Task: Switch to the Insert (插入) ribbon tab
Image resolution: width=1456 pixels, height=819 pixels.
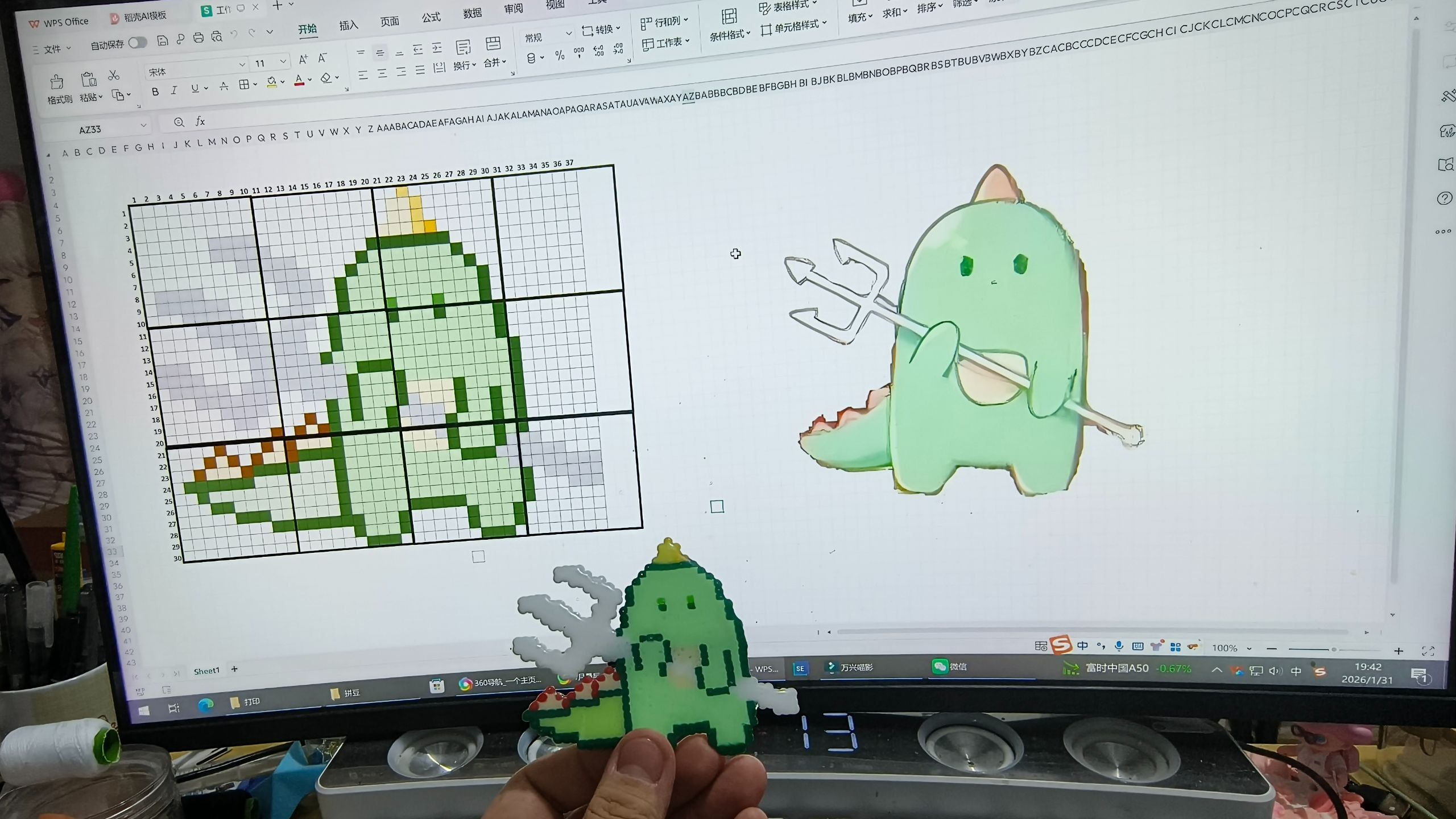Action: click(349, 26)
